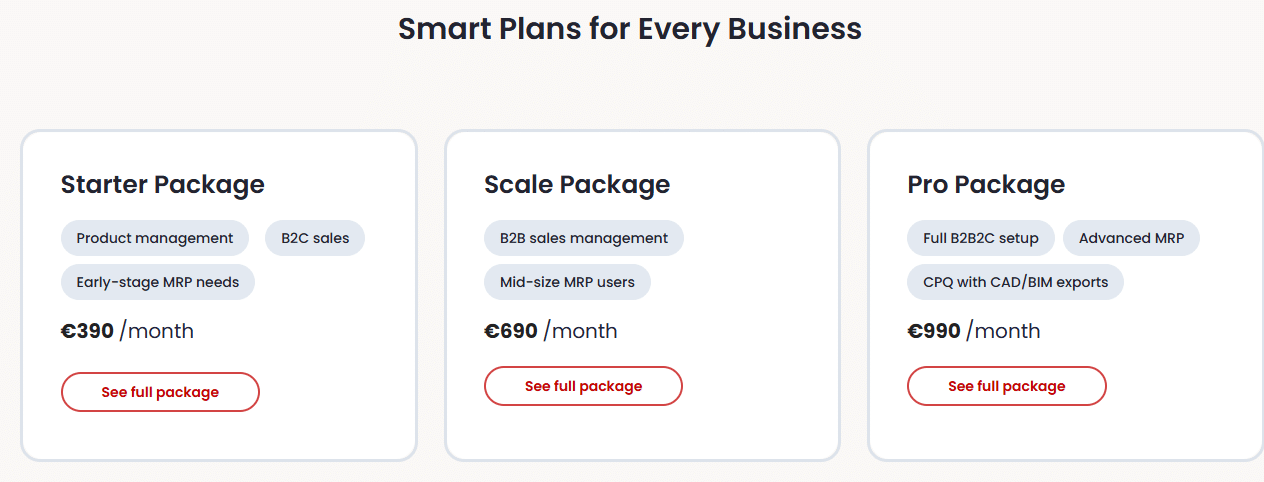Select the Product management tag
Screen dimensions: 1264x482
pyautogui.click(x=155, y=238)
